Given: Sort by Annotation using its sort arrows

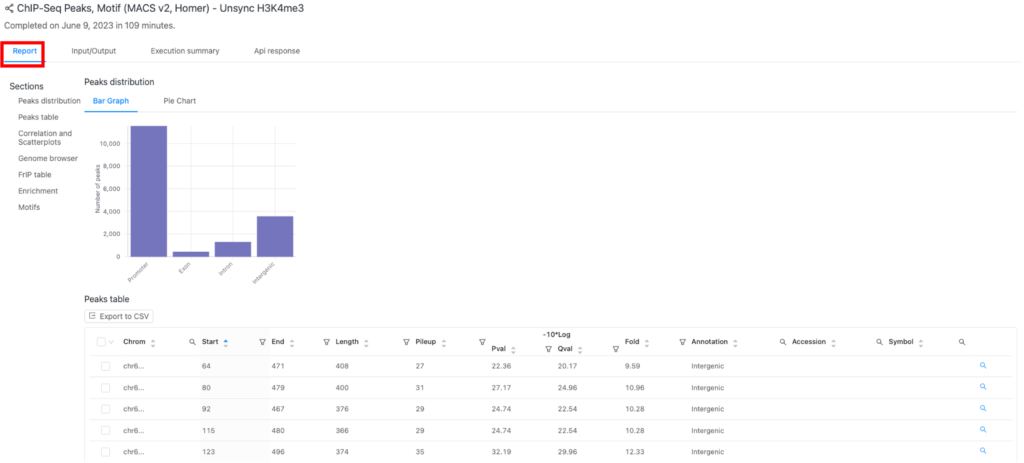Looking at the screenshot, I should click(x=735, y=342).
